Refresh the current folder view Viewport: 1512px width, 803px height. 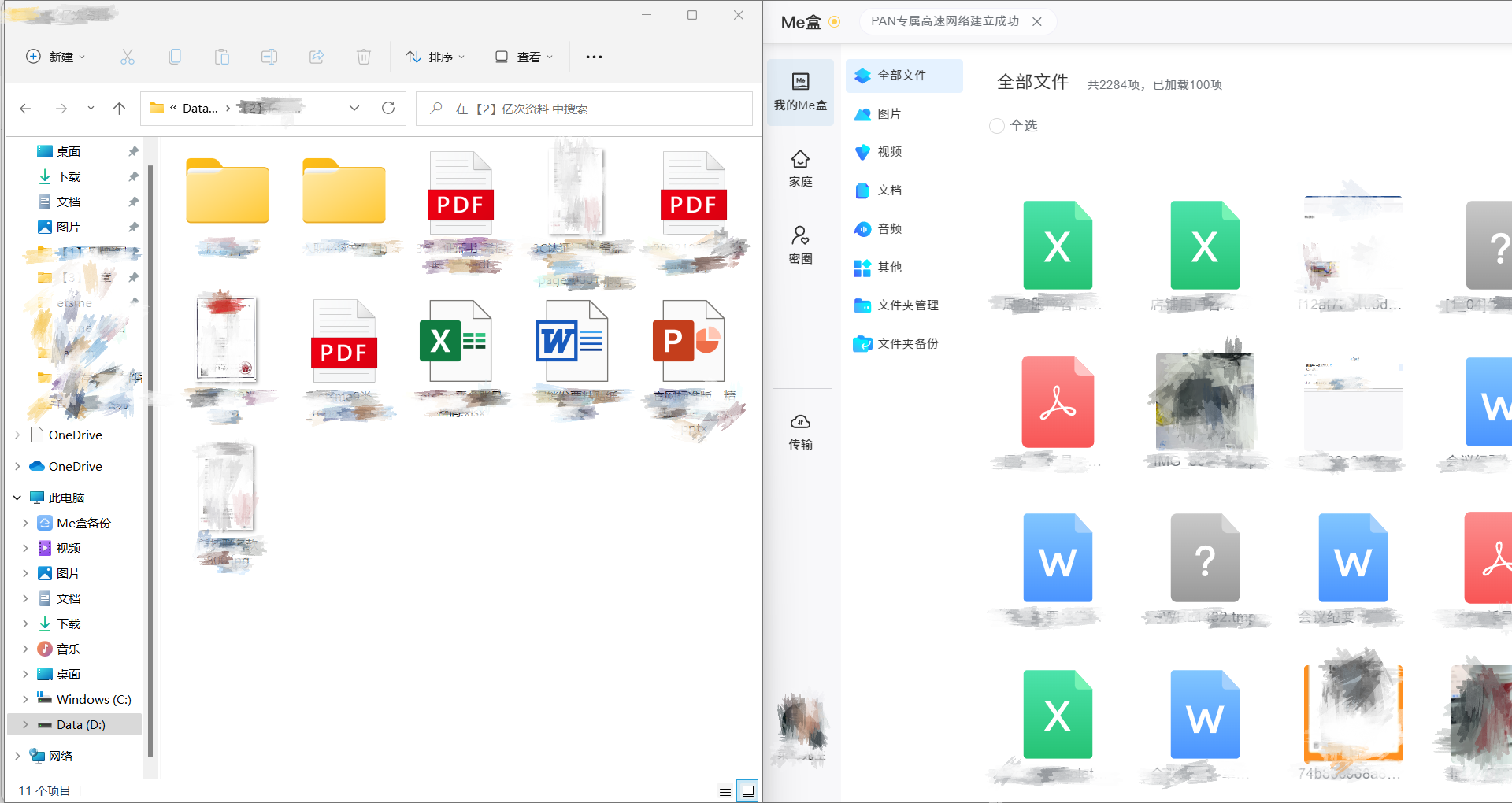pos(388,108)
